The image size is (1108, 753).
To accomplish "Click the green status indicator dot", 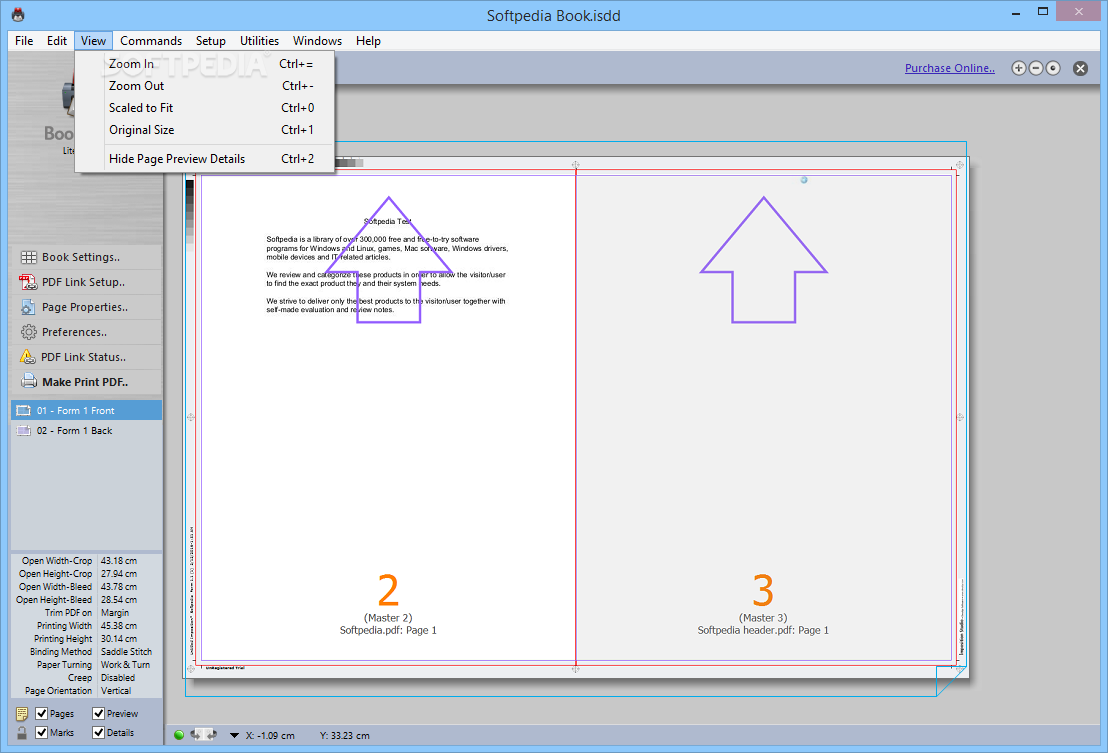I will click(179, 735).
